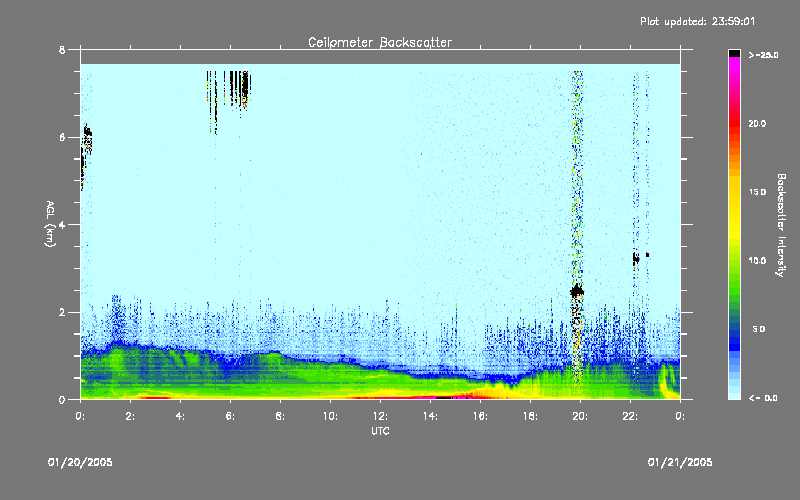
Task: Click the x-axis tick label 14:
Action: (x=430, y=416)
